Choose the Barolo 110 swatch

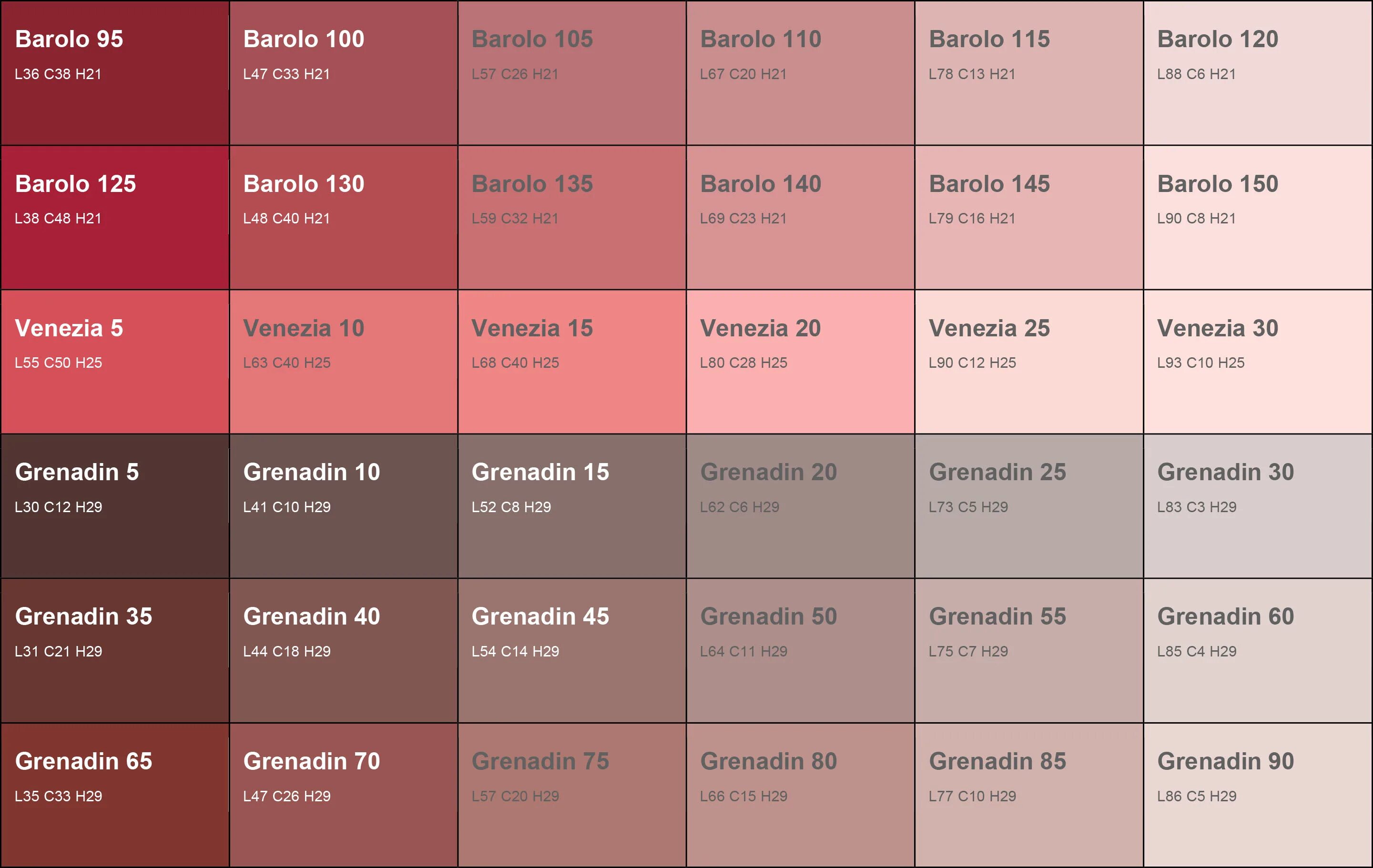(801, 73)
